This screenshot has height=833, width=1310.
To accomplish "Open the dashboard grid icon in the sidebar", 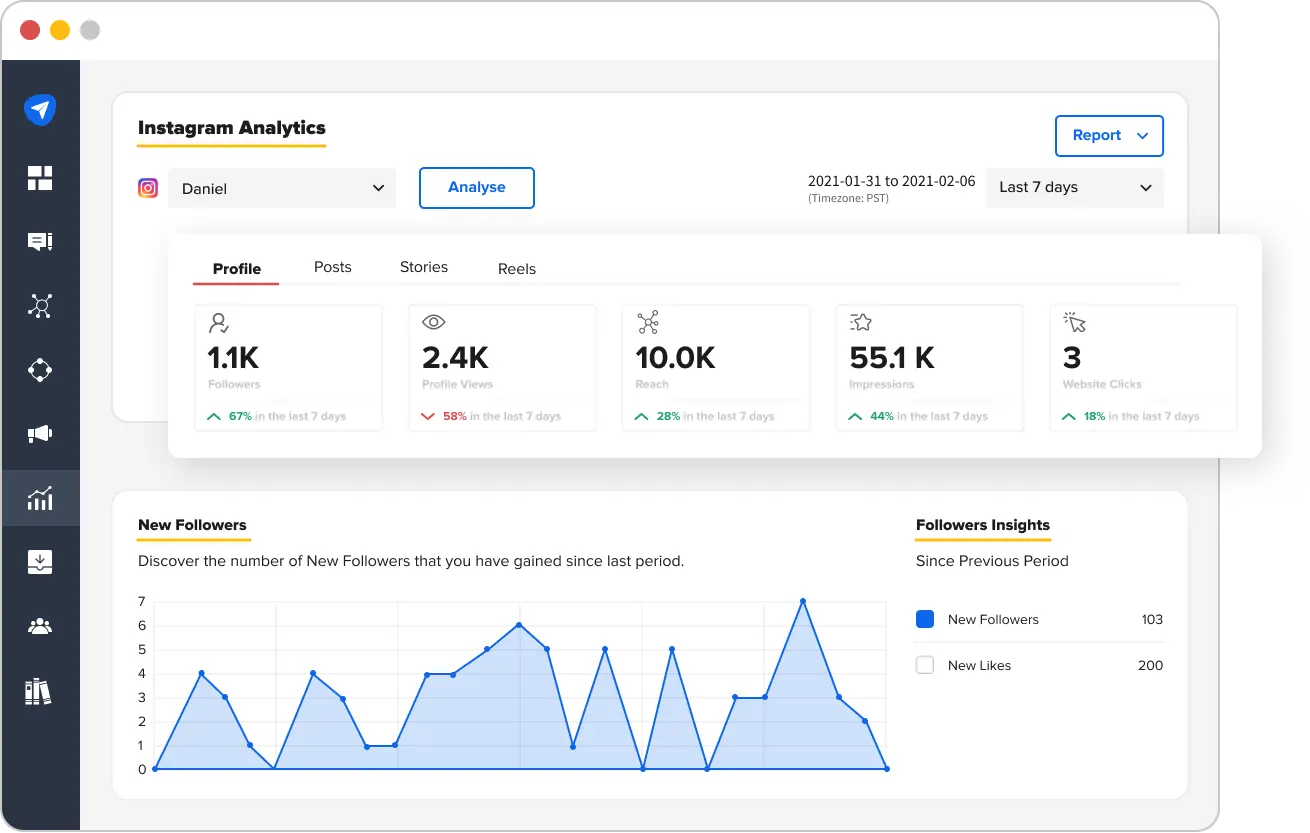I will click(41, 177).
